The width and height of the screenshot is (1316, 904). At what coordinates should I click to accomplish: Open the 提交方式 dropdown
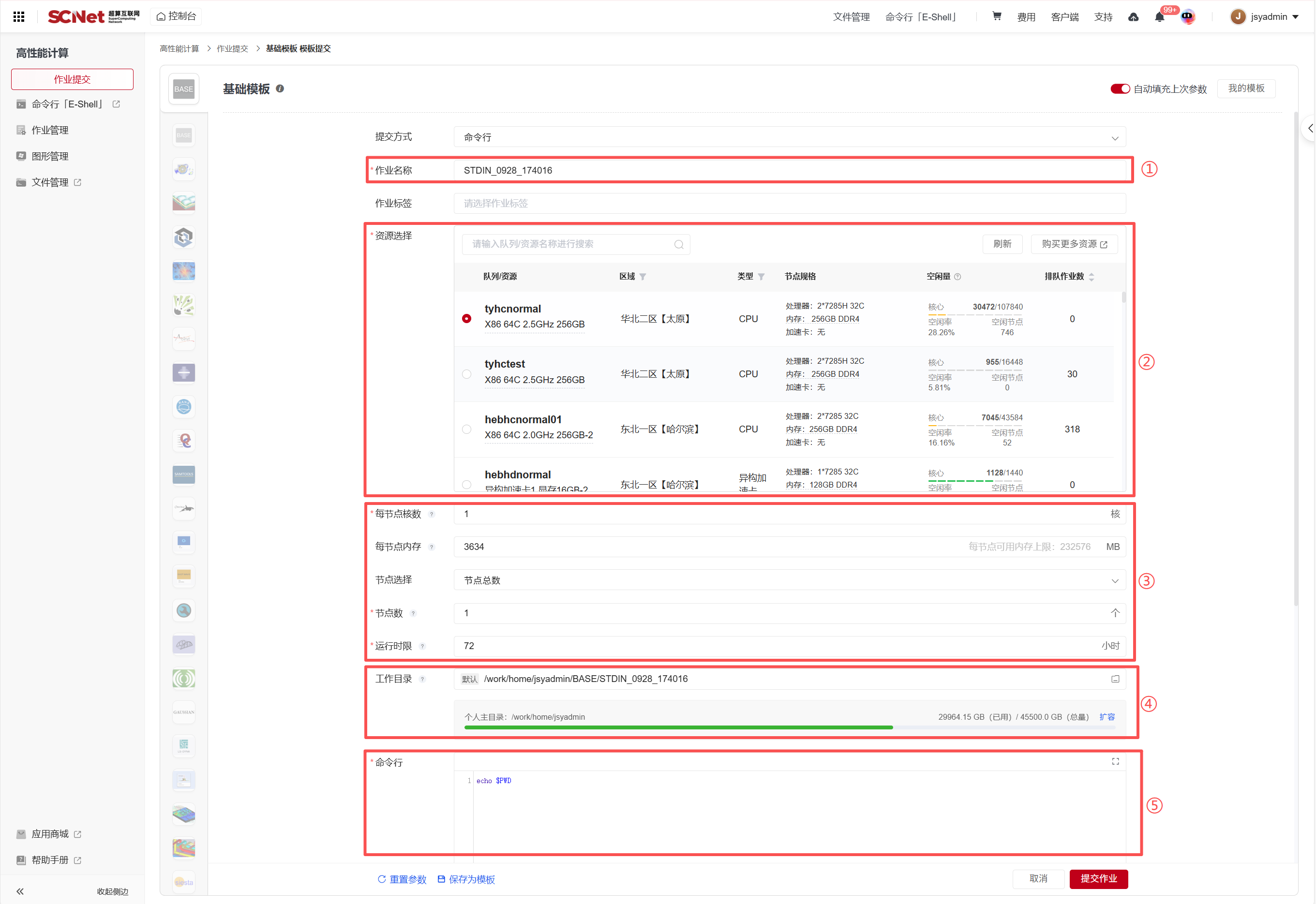789,137
